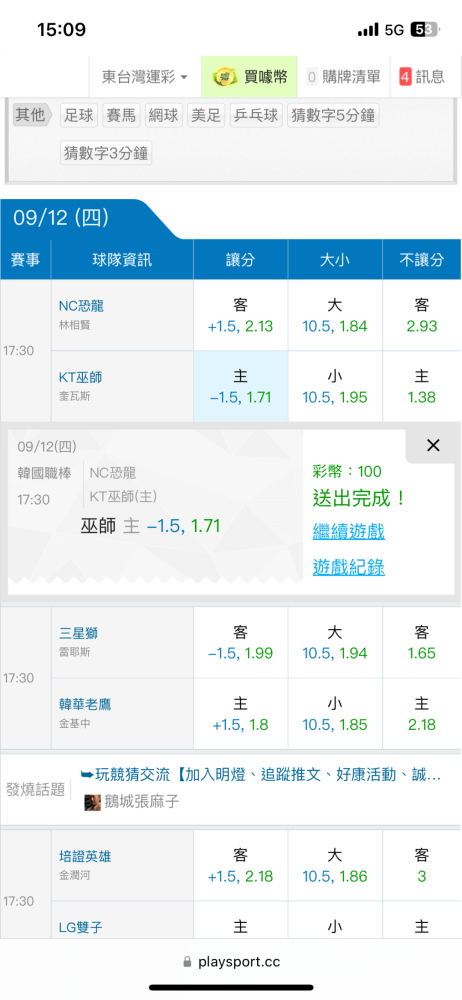The width and height of the screenshot is (462, 1000).
Task: Open the 東台灣運彩 dropdown menu
Action: [145, 77]
